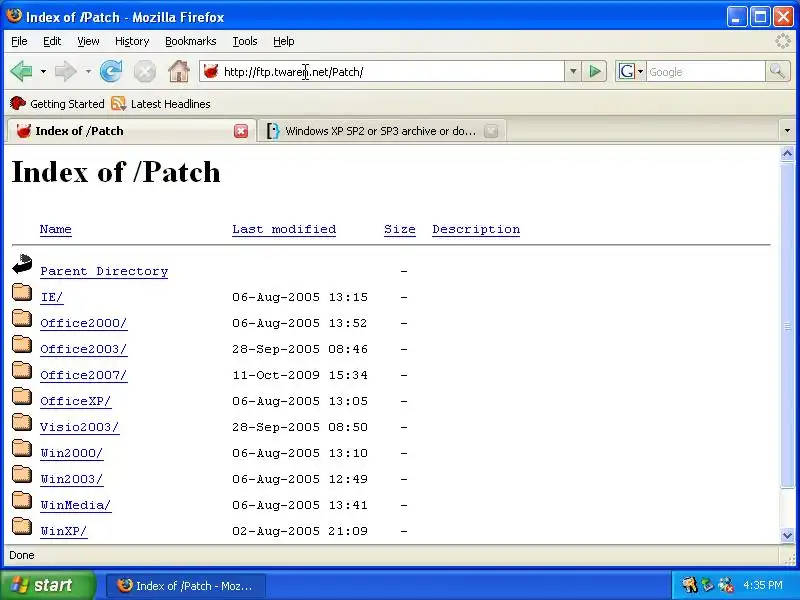Open the Bookmarks menu
The height and width of the screenshot is (600, 800).
(191, 41)
